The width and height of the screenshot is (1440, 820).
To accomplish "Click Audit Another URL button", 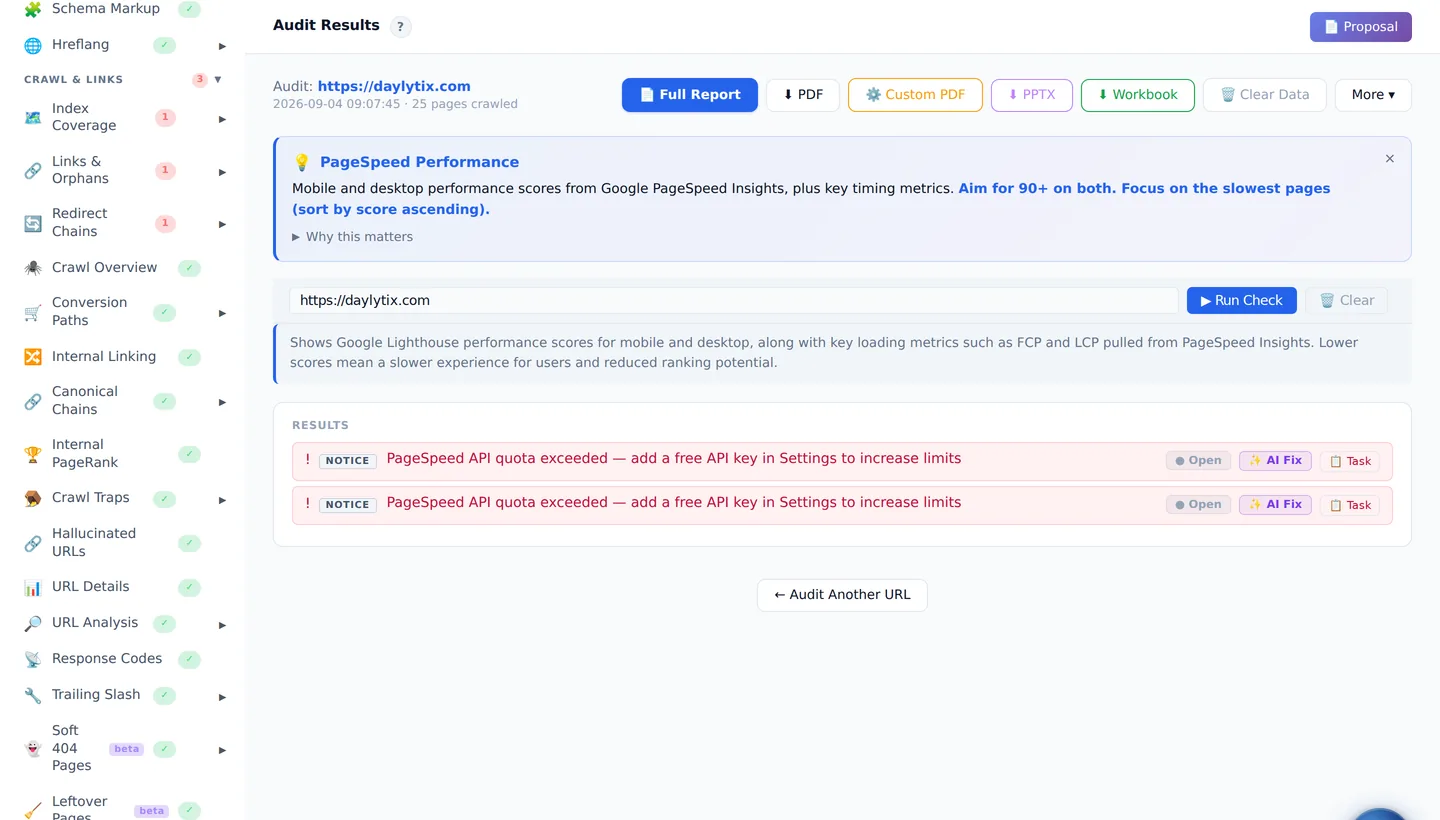I will coord(842,595).
